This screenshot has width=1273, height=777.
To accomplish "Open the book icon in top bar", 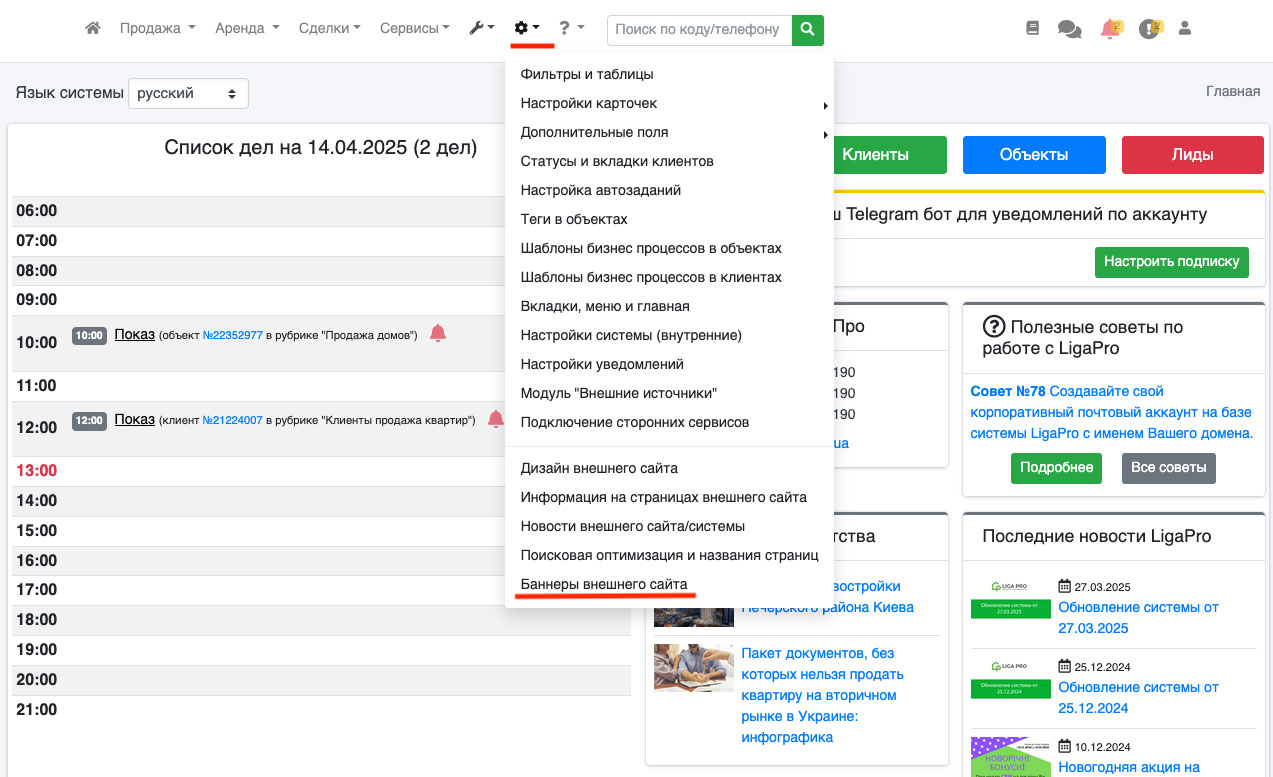I will [x=1033, y=29].
